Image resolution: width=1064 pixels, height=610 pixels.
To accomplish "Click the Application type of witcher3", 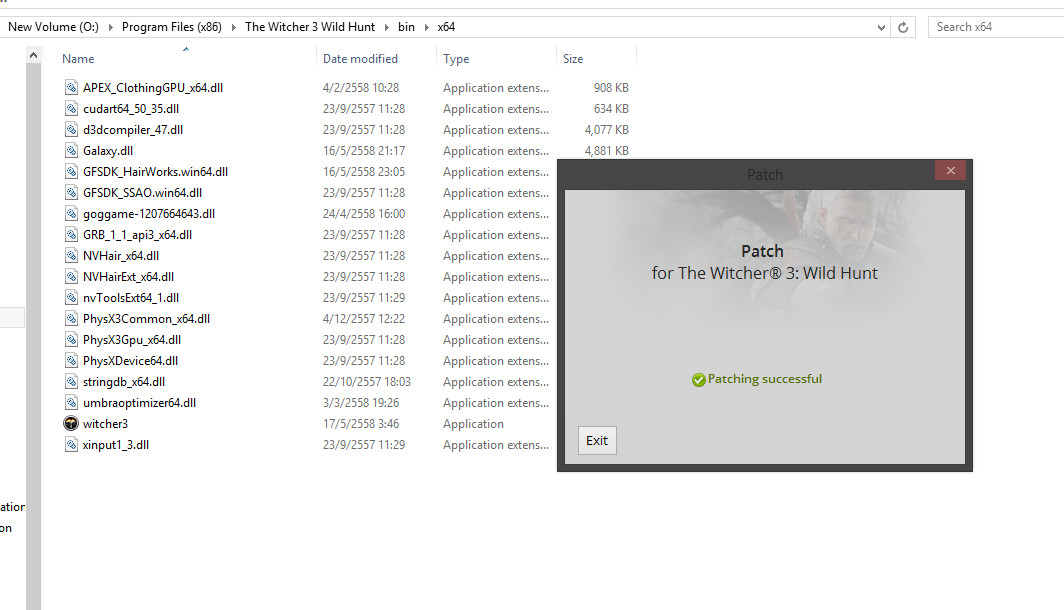I will (x=474, y=424).
